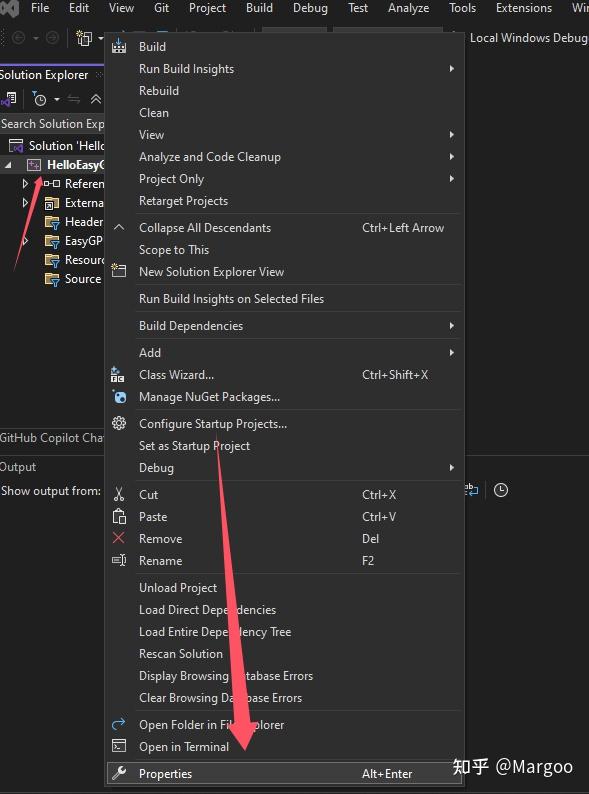Open the Extensions menu

[x=524, y=8]
